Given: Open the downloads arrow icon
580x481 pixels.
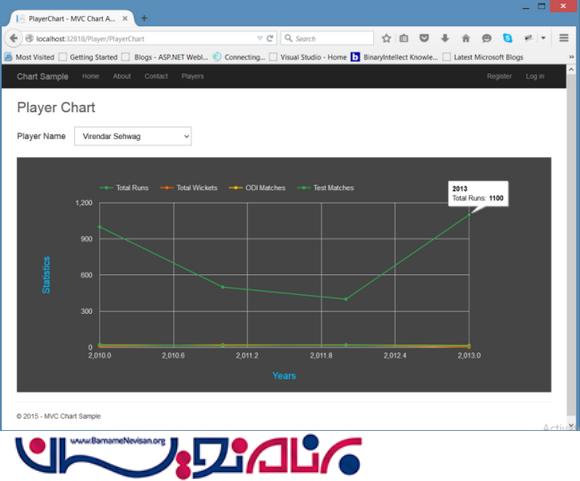Looking at the screenshot, I should pyautogui.click(x=445, y=38).
